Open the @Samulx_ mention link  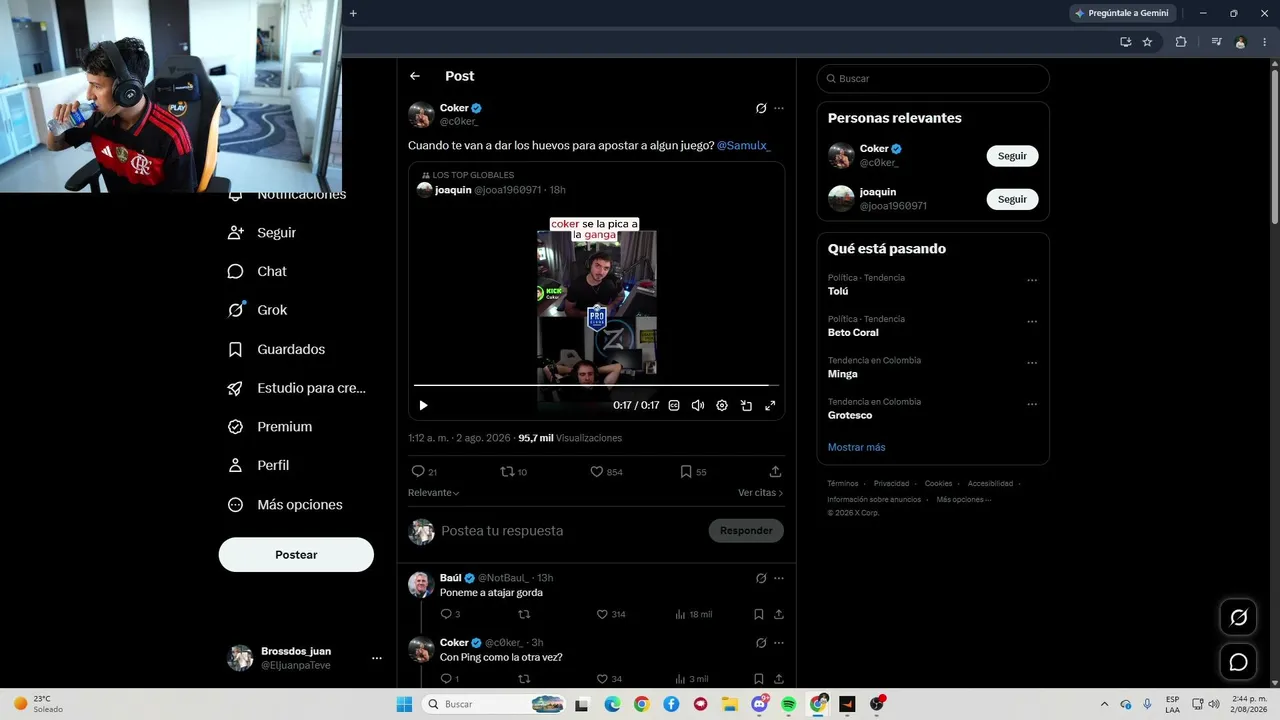click(744, 145)
